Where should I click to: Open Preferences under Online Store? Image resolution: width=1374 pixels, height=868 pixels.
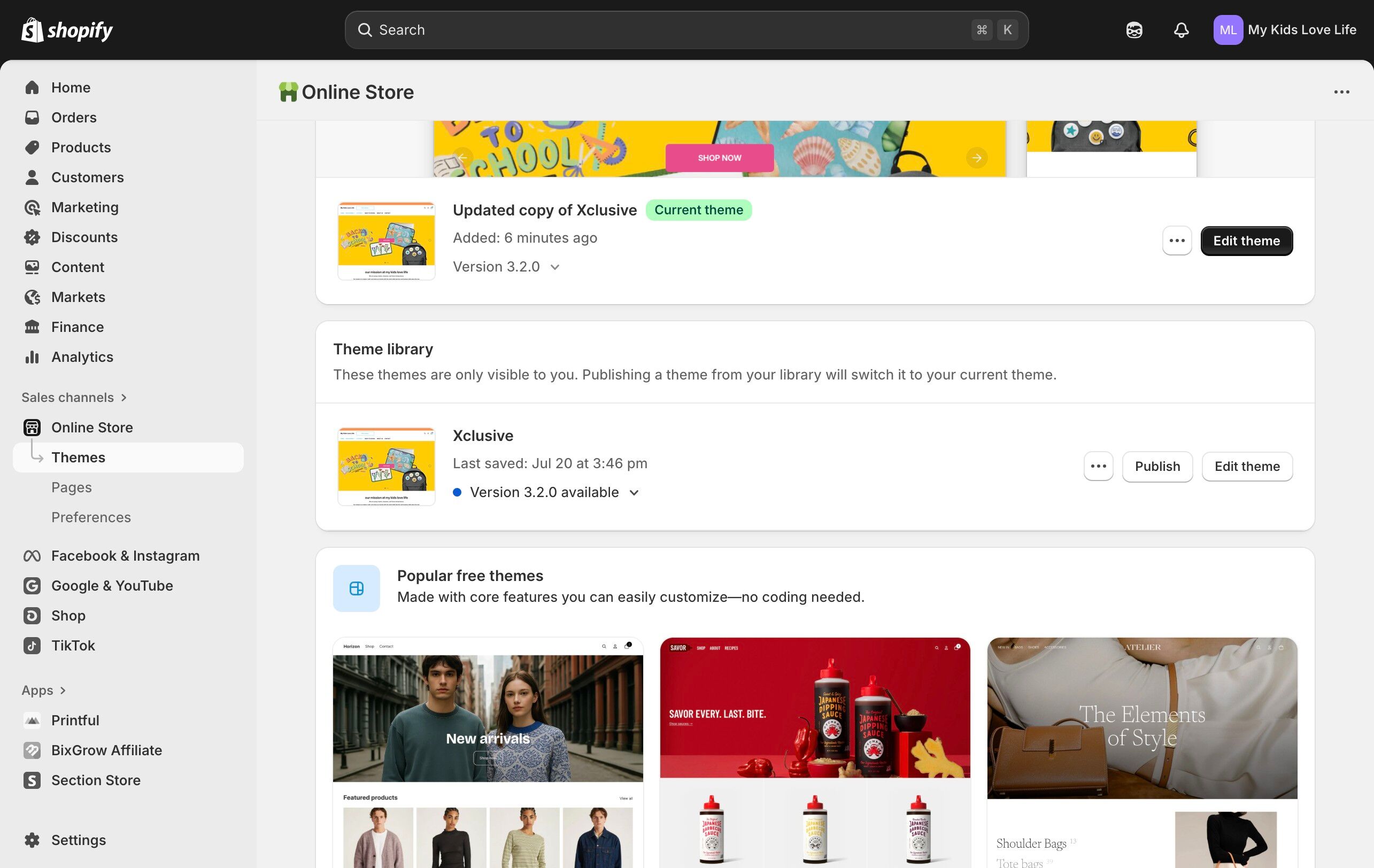pos(91,517)
